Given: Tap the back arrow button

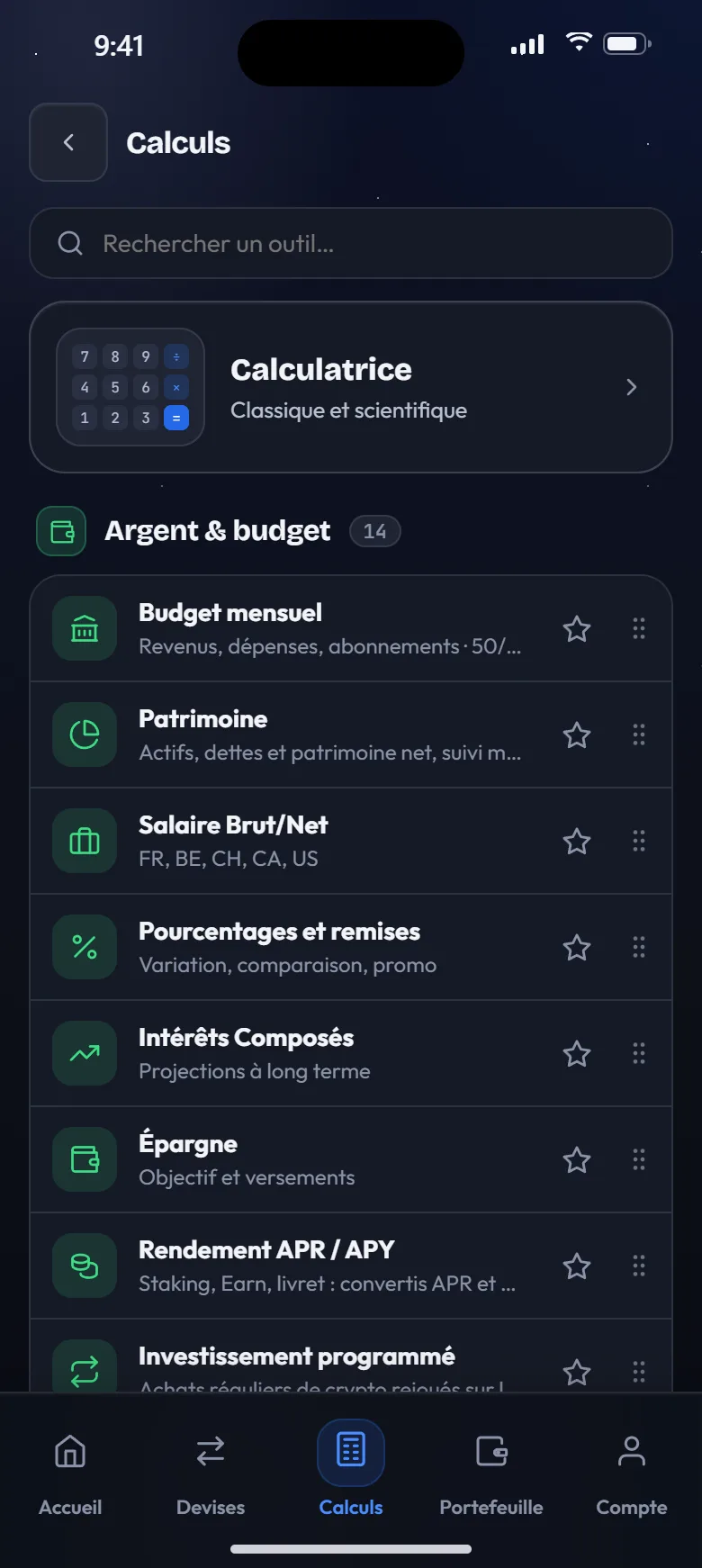Looking at the screenshot, I should coord(68,142).
